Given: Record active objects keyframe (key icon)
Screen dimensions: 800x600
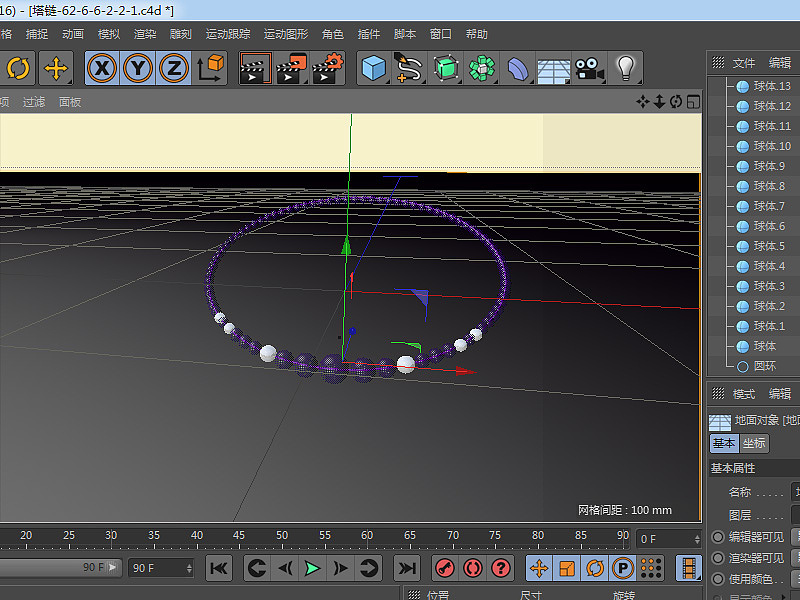Looking at the screenshot, I should tap(445, 568).
